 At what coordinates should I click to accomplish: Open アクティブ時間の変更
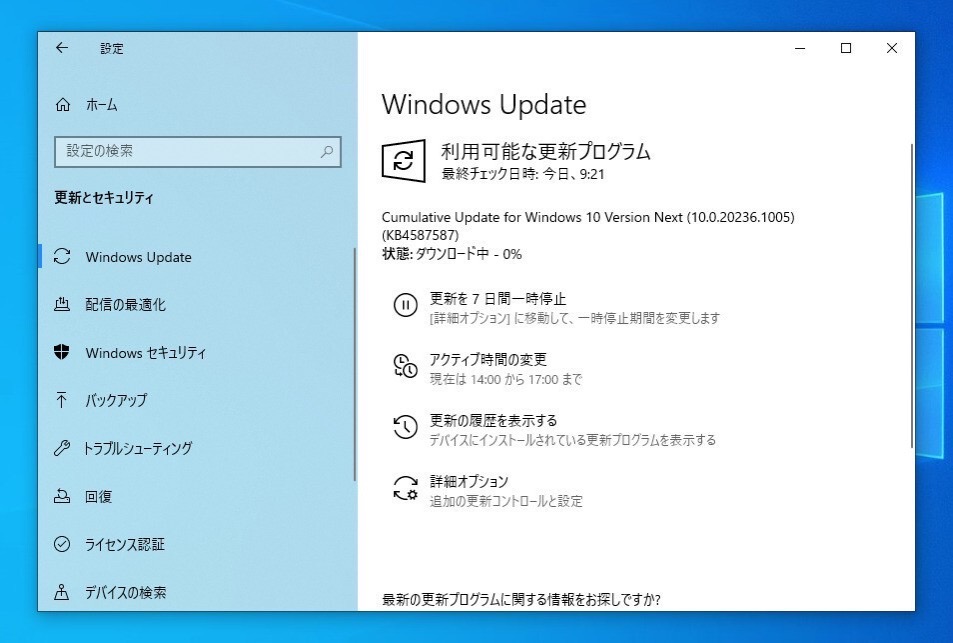488,359
